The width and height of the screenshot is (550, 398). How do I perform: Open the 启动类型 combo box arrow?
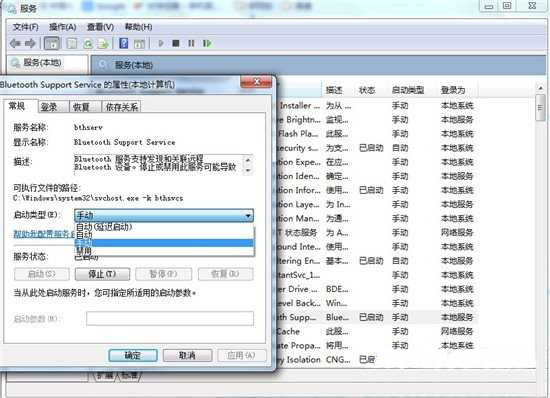[x=248, y=215]
